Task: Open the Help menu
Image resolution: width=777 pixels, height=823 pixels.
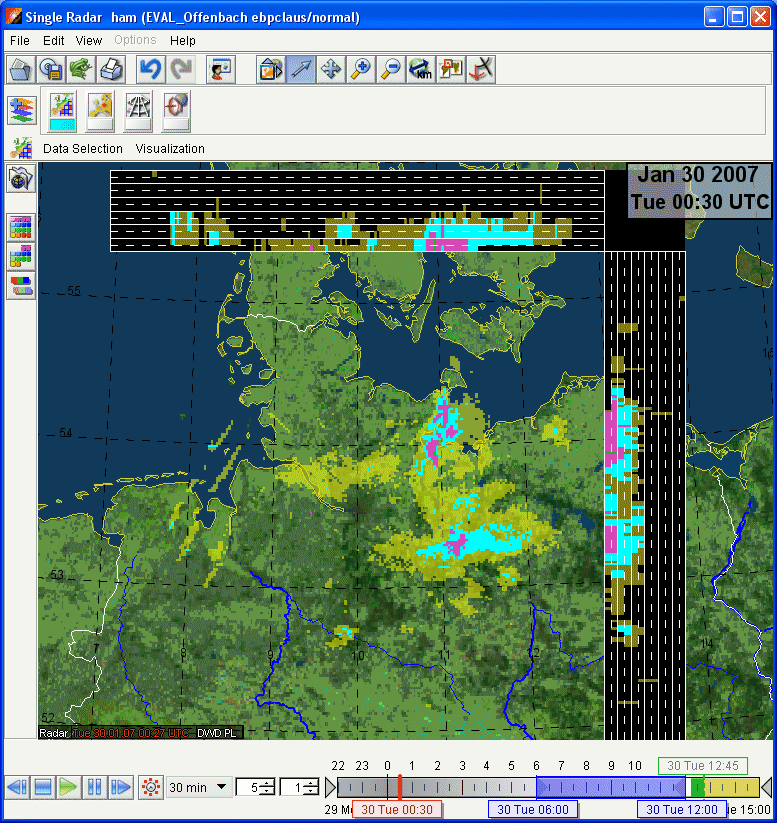Action: [183, 40]
